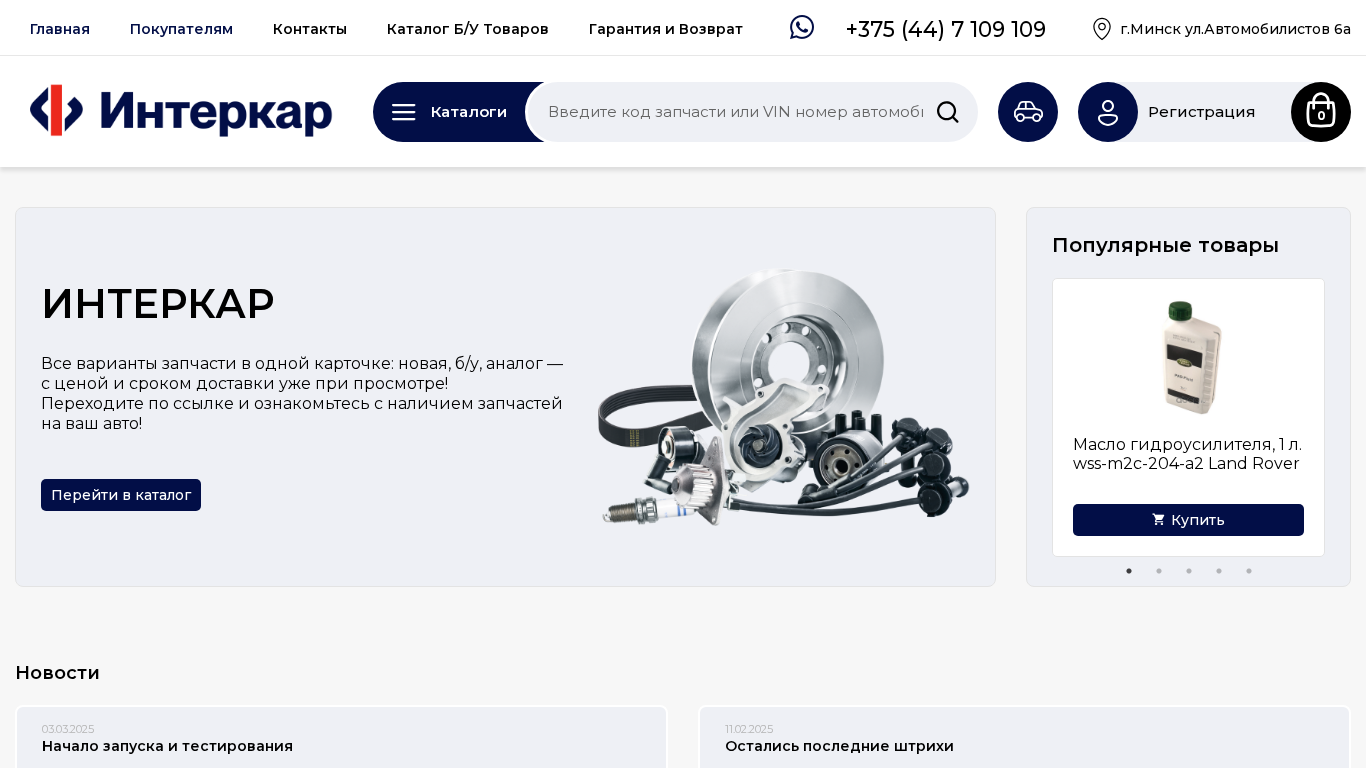Open Каталог Б/У Товаров
The height and width of the screenshot is (768, 1366).
(x=468, y=29)
